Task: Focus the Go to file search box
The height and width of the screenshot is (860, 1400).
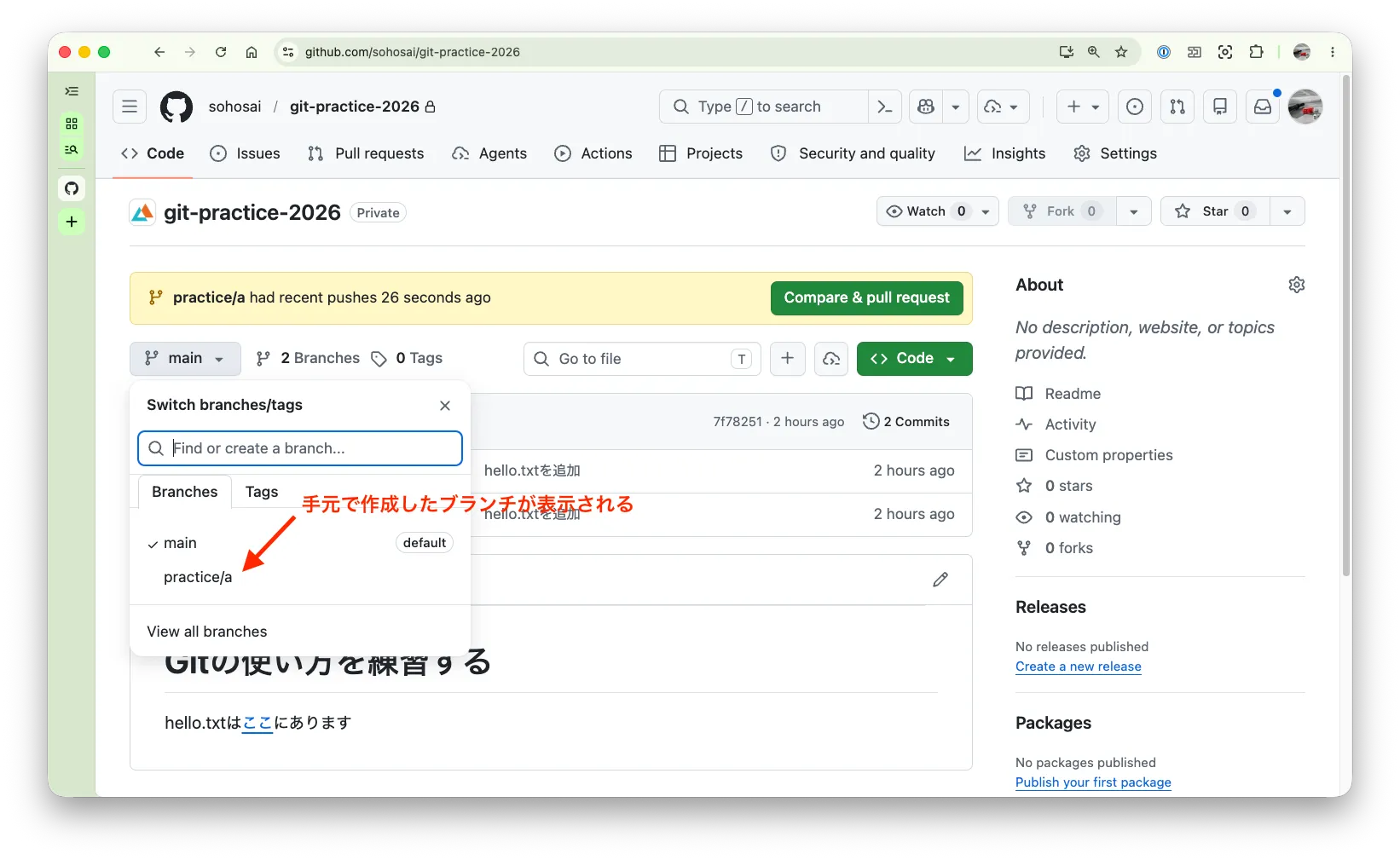Action: 640,359
